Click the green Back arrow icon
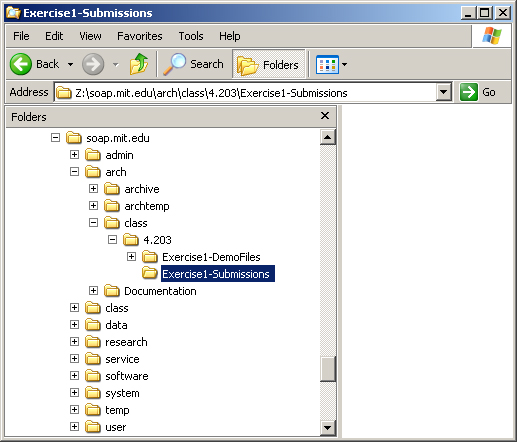This screenshot has height=442, width=517. (x=21, y=64)
